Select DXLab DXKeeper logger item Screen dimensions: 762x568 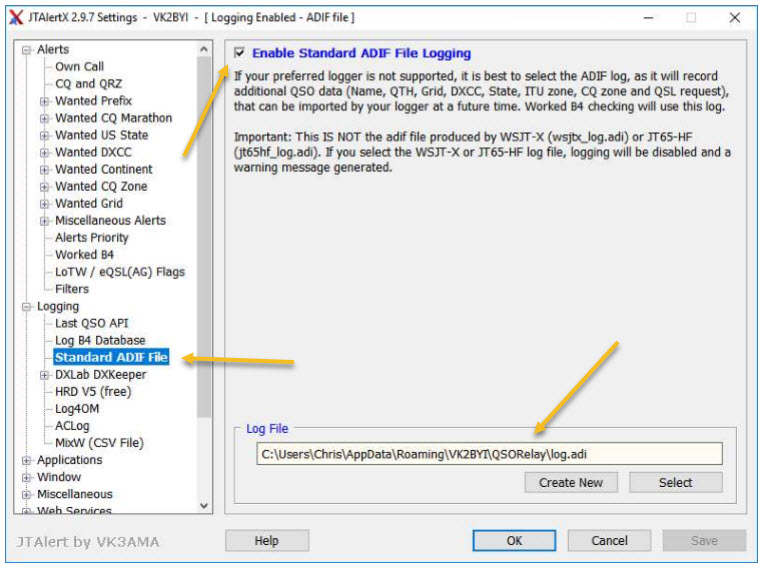click(101, 375)
